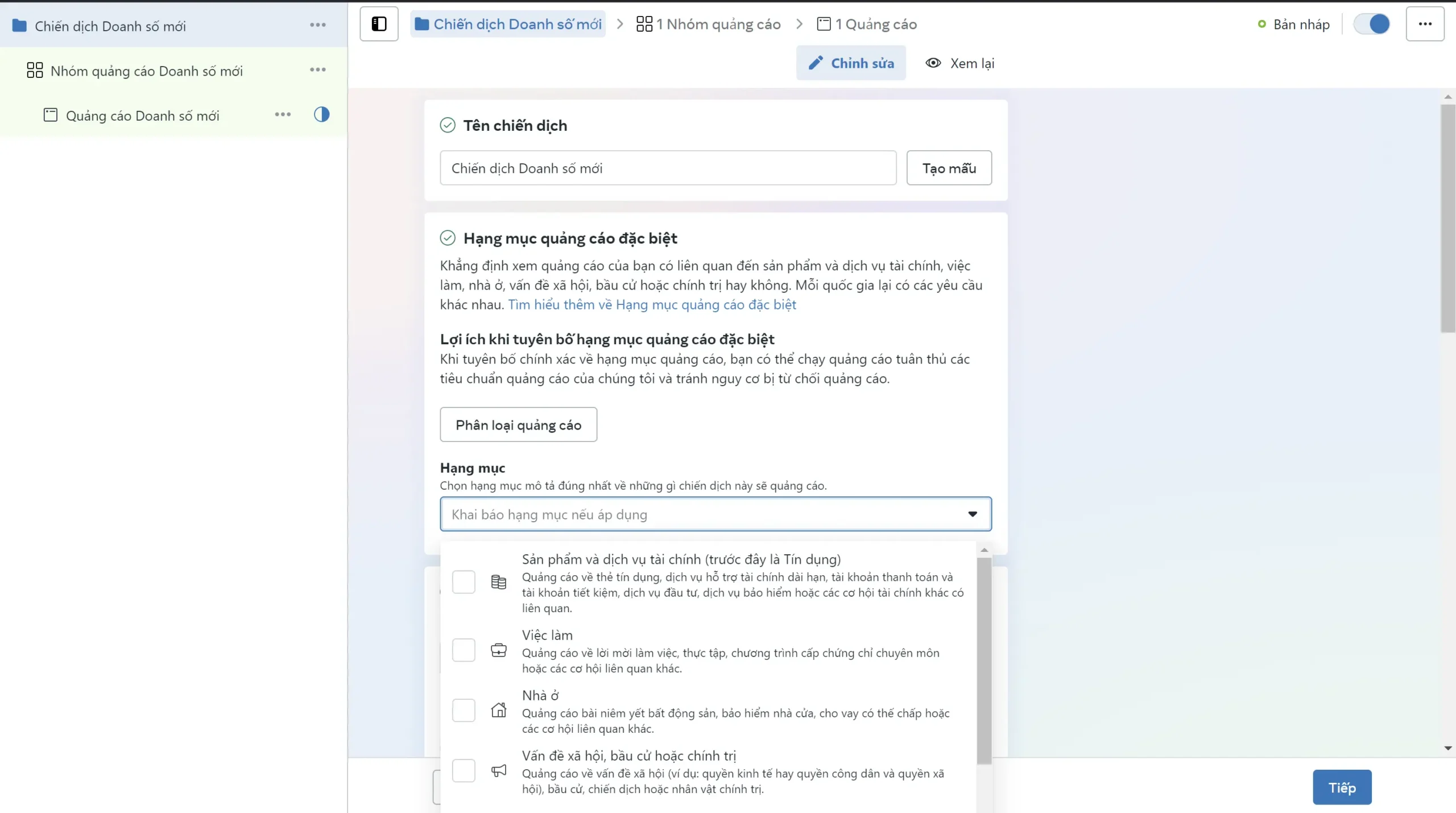Screen dimensions: 1456x813
Task: Click the main page scroll-down arrow
Action: pos(1448,748)
